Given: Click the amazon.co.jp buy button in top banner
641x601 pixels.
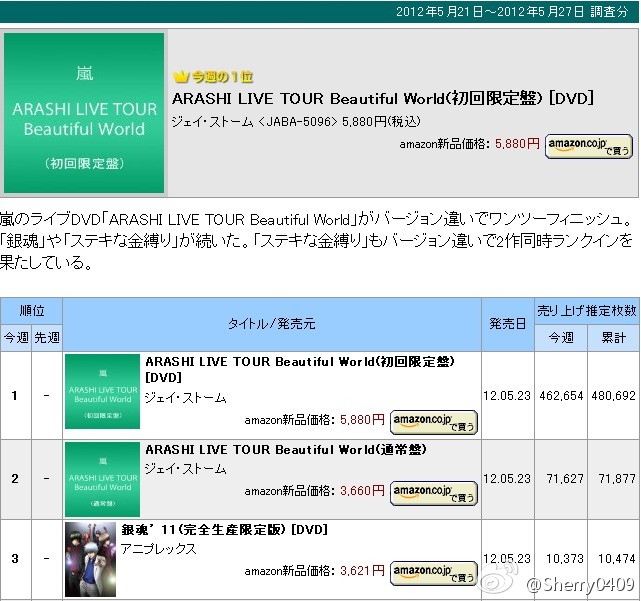Looking at the screenshot, I should coord(589,146).
